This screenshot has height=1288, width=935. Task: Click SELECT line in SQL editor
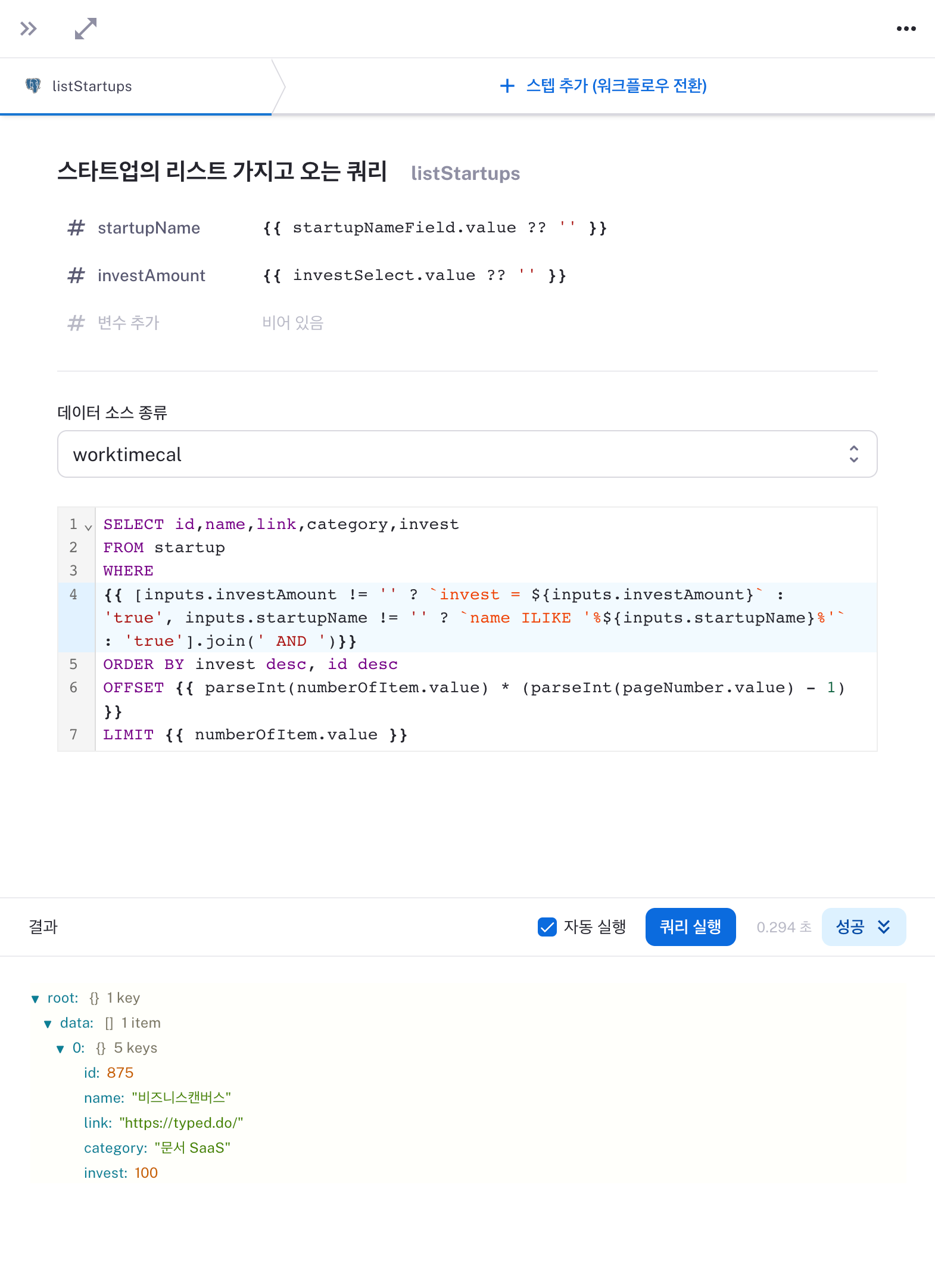tap(281, 524)
